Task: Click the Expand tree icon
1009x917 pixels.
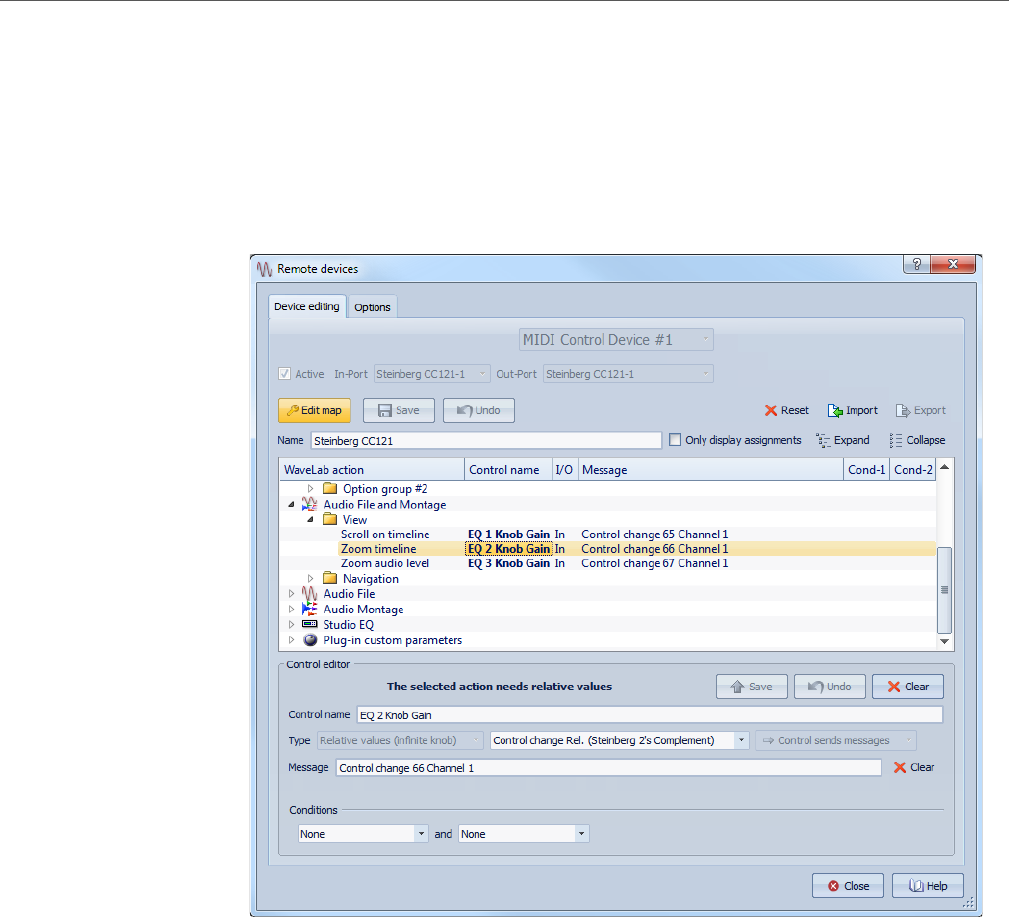Action: click(x=823, y=440)
